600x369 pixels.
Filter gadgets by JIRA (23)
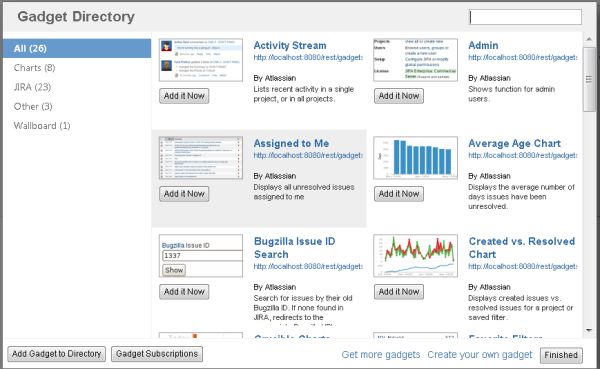pyautogui.click(x=32, y=87)
